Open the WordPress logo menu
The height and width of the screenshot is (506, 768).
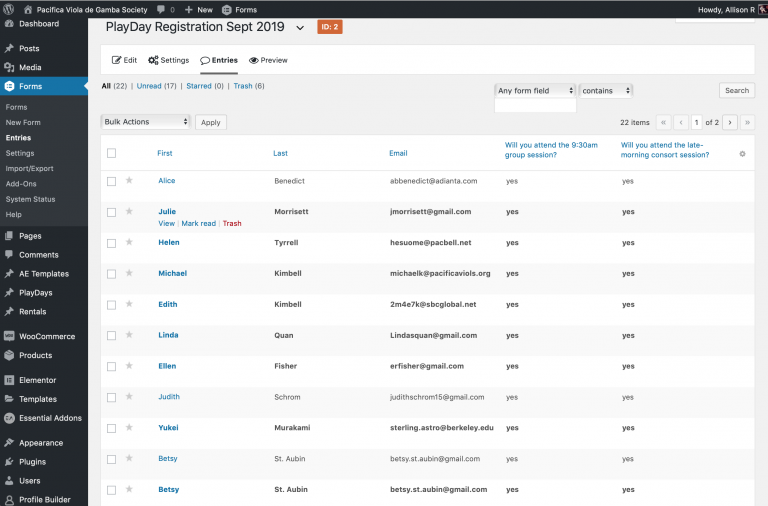point(8,9)
